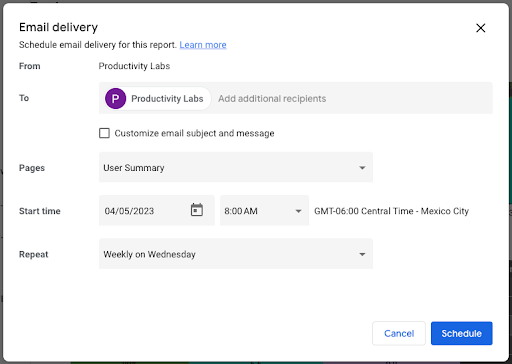Image resolution: width=512 pixels, height=364 pixels.
Task: Click the From value Productivity Labs
Action: click(x=134, y=66)
